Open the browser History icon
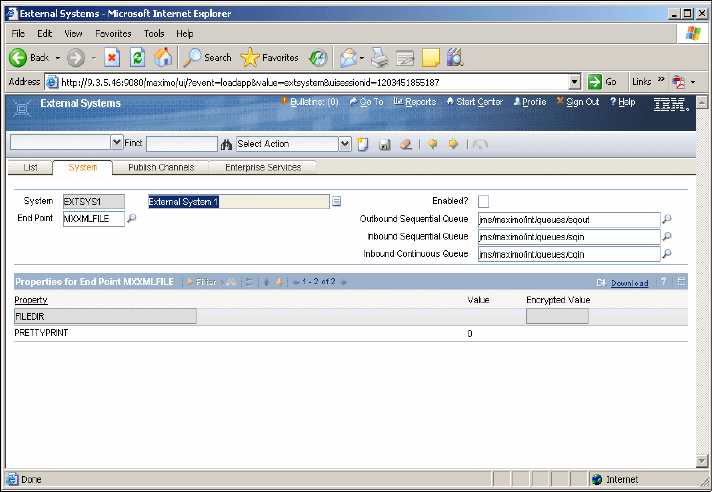The height and width of the screenshot is (492, 712). [x=318, y=58]
